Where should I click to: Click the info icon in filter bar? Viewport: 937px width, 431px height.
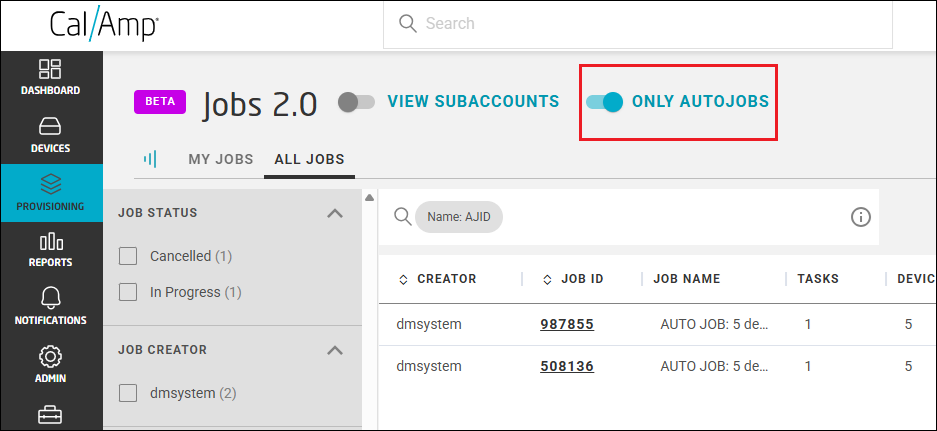(x=861, y=217)
